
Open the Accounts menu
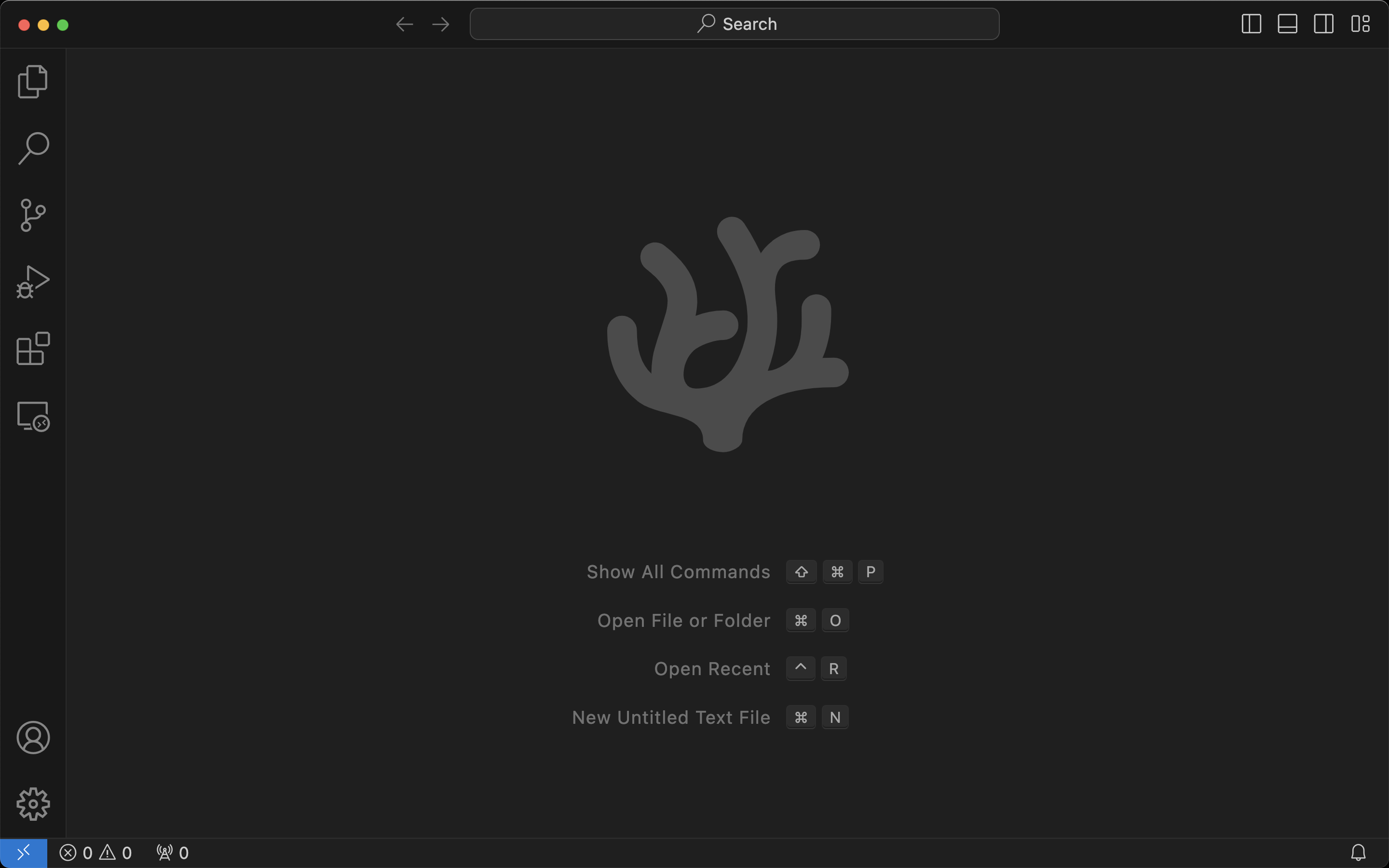[x=33, y=737]
